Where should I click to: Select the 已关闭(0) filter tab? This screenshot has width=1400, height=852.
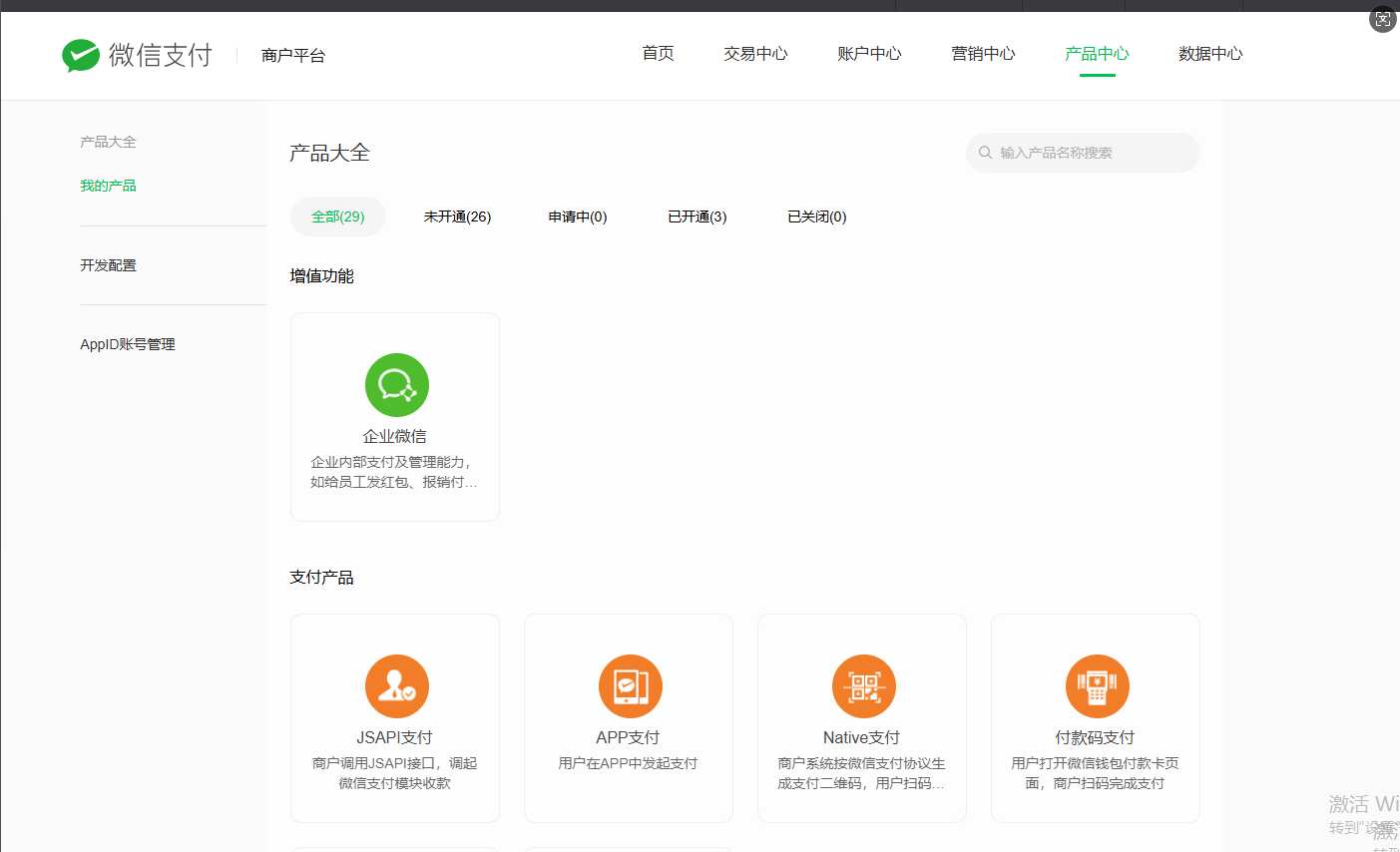pyautogui.click(x=817, y=216)
